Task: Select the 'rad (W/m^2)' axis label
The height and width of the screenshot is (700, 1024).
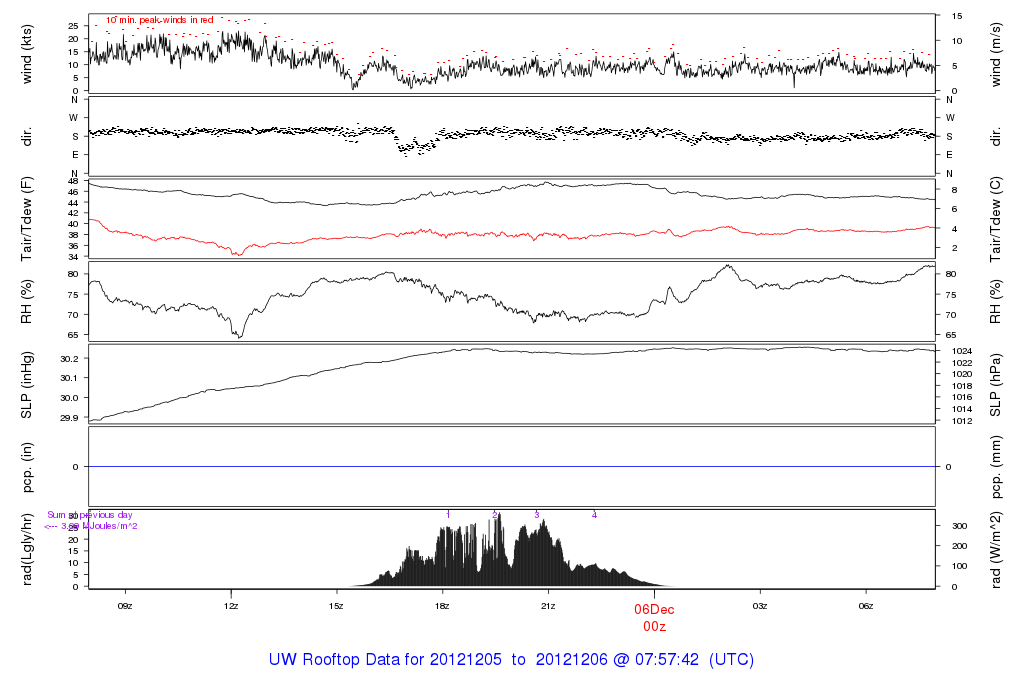Action: (995, 550)
